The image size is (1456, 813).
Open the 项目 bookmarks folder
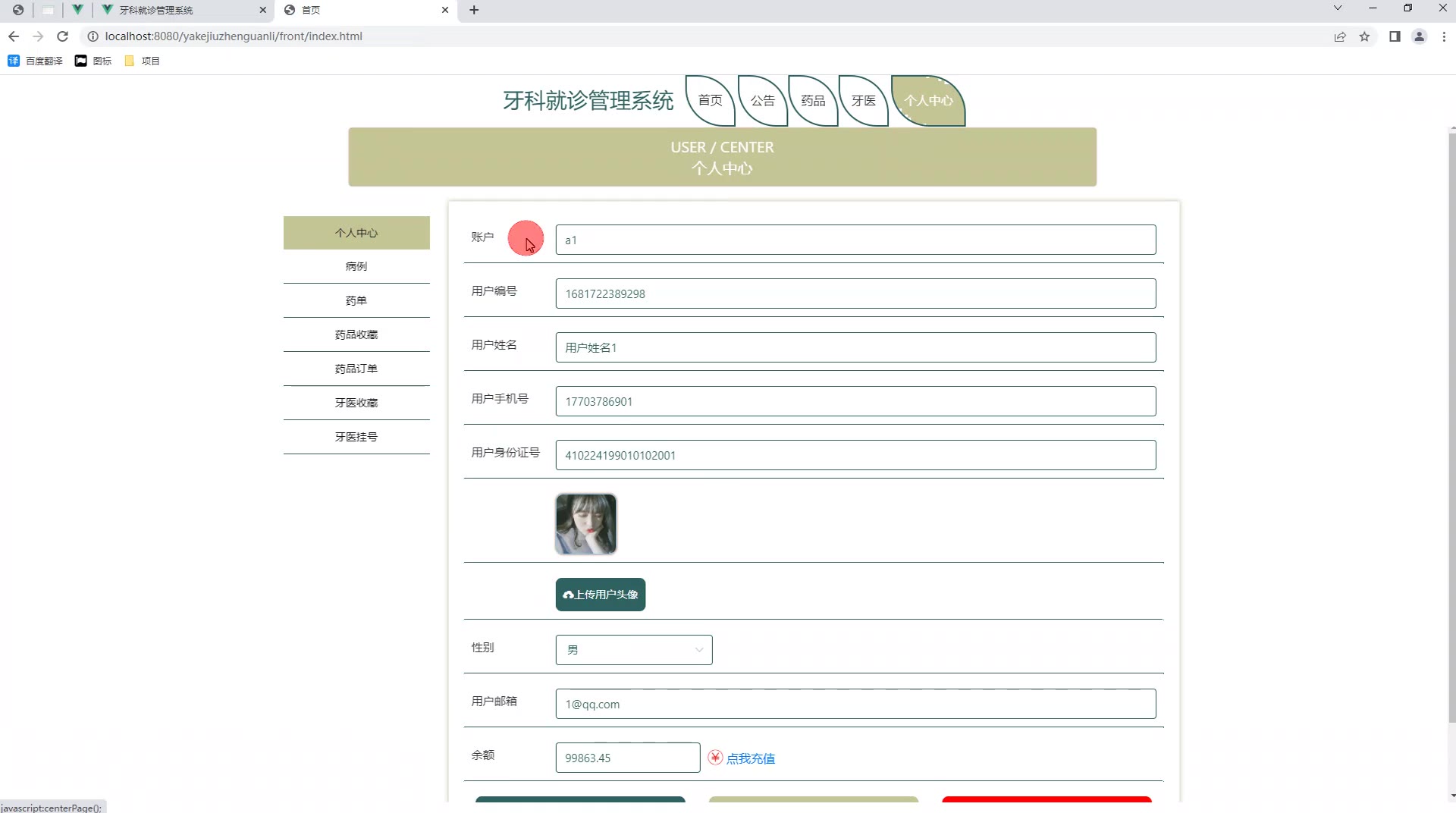click(x=142, y=61)
